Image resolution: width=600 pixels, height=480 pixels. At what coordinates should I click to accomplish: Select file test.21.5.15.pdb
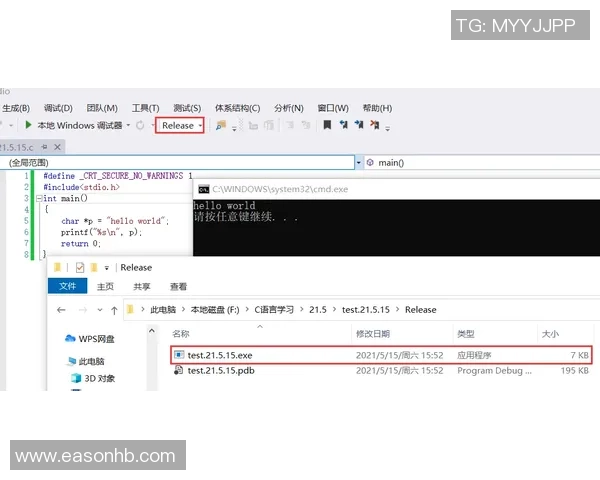click(x=381, y=371)
